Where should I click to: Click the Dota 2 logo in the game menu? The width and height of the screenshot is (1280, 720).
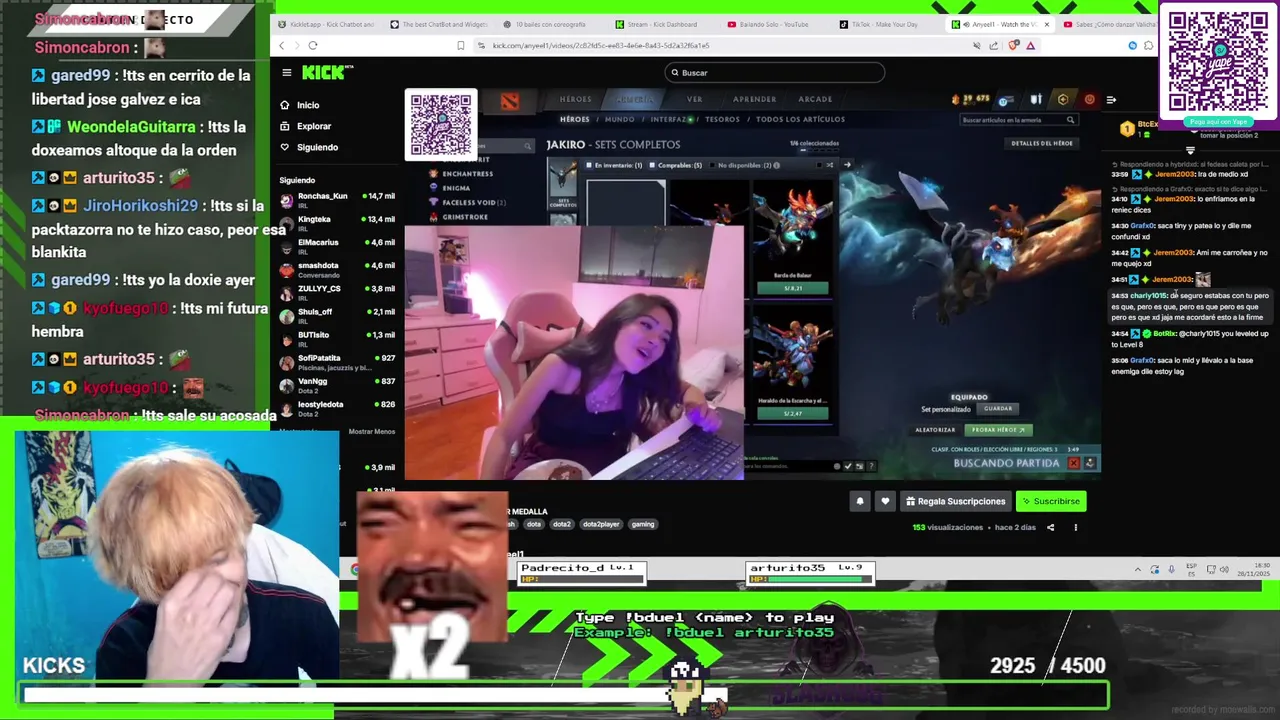tap(510, 100)
